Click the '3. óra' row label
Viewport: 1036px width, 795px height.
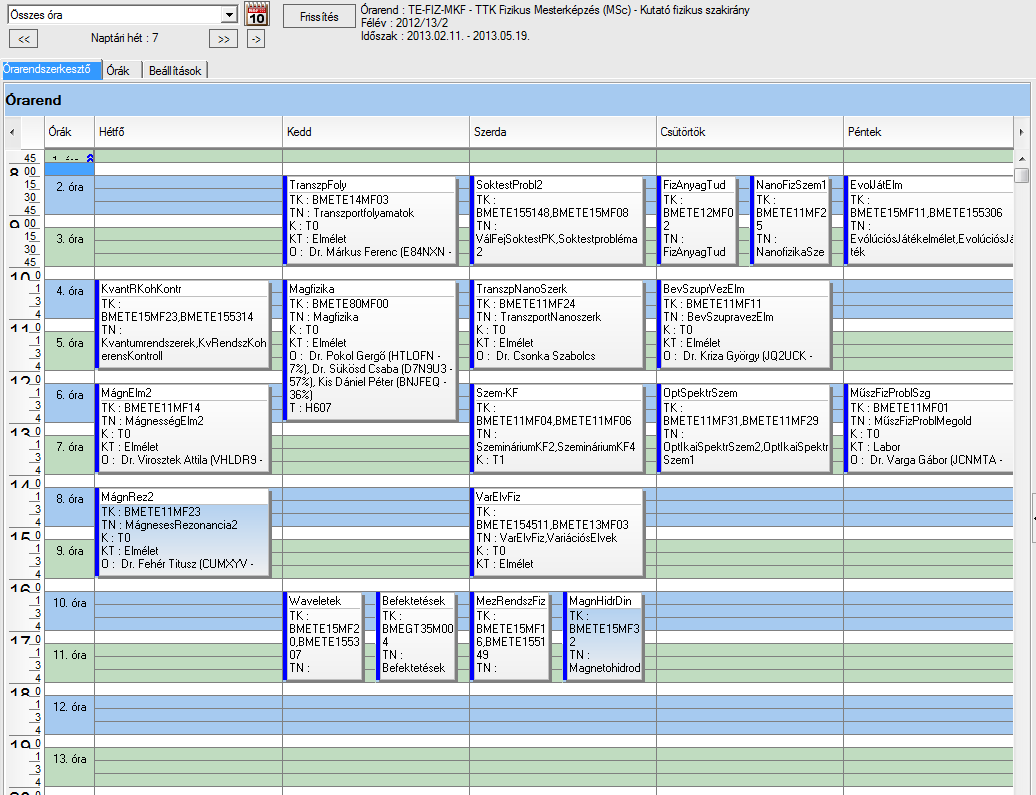pyautogui.click(x=69, y=239)
